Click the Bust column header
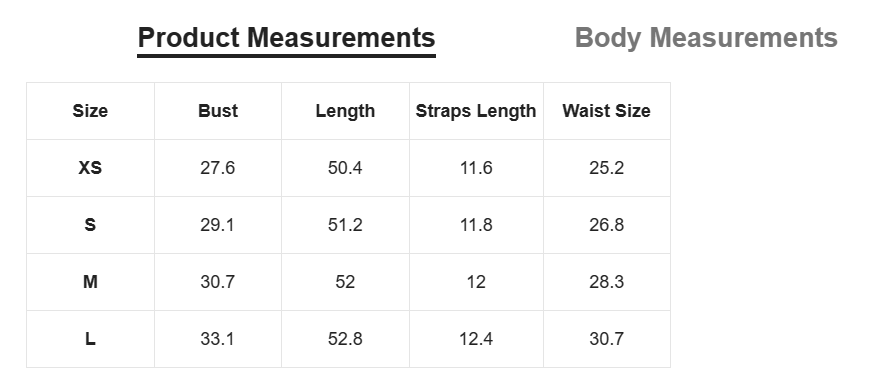The width and height of the screenshot is (870, 382). click(218, 111)
